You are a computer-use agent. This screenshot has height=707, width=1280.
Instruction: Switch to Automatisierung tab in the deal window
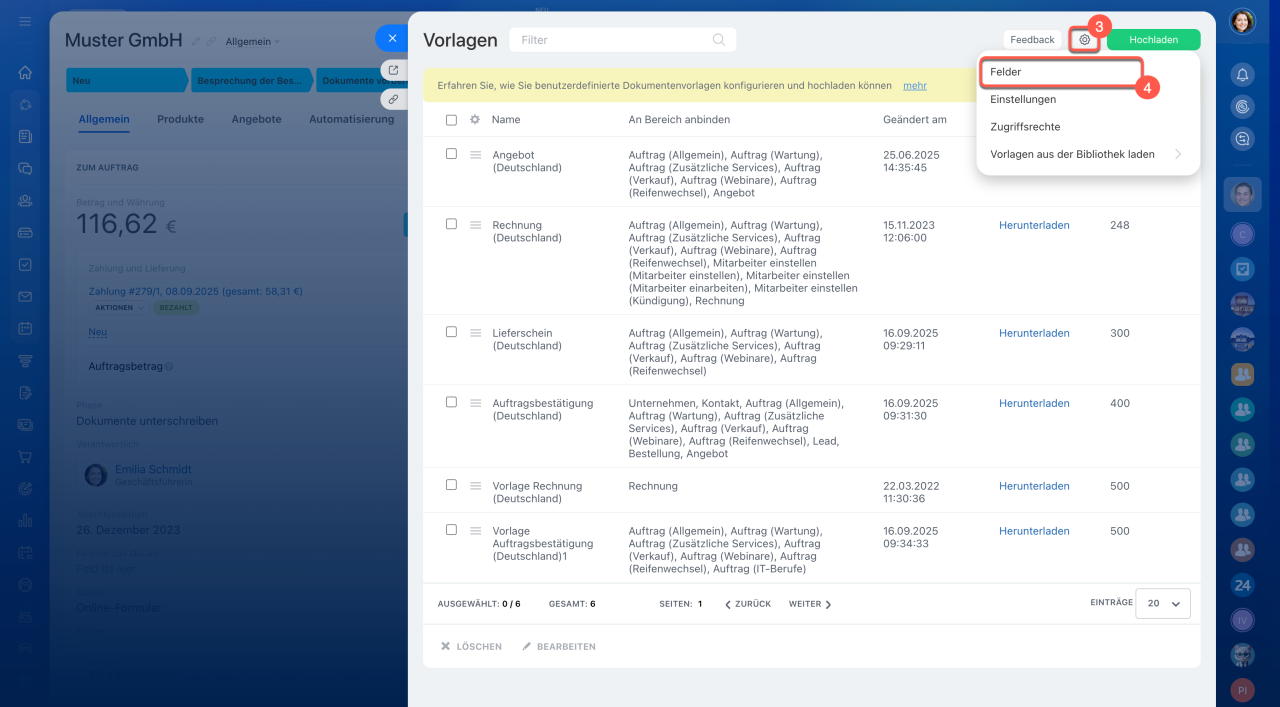click(351, 119)
